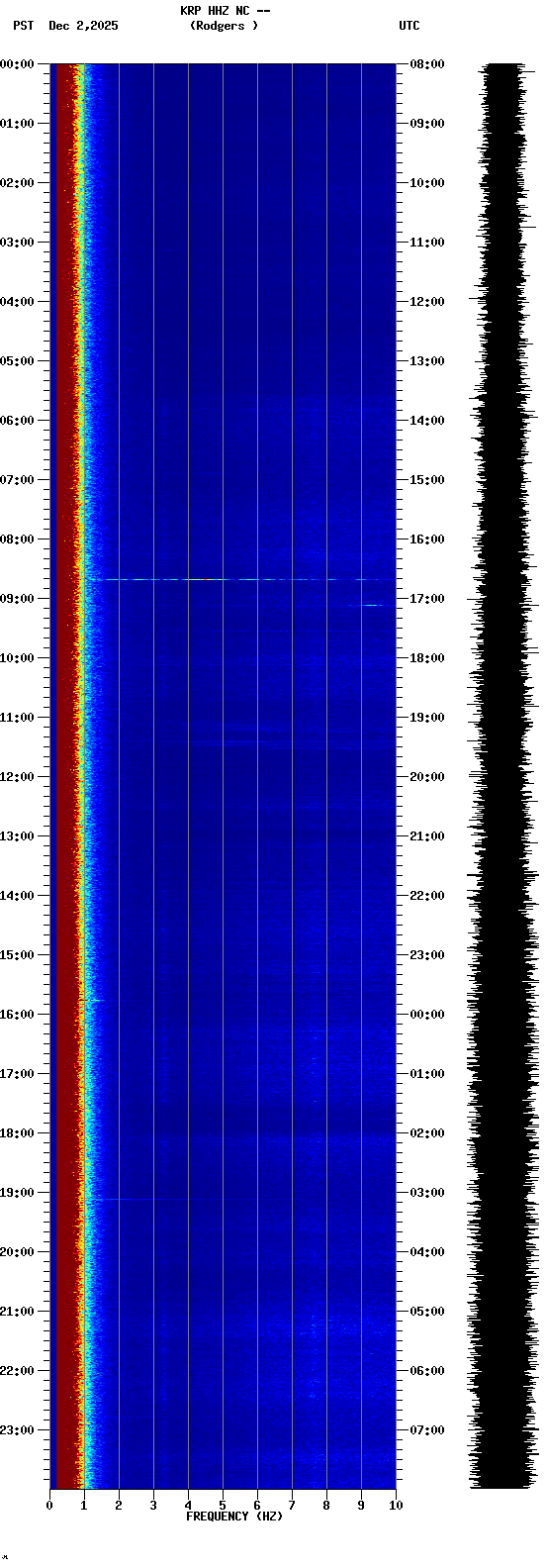This screenshot has width=546, height=1568.
Task: Click the 14:00 UTC tick label
Action: pos(426,421)
